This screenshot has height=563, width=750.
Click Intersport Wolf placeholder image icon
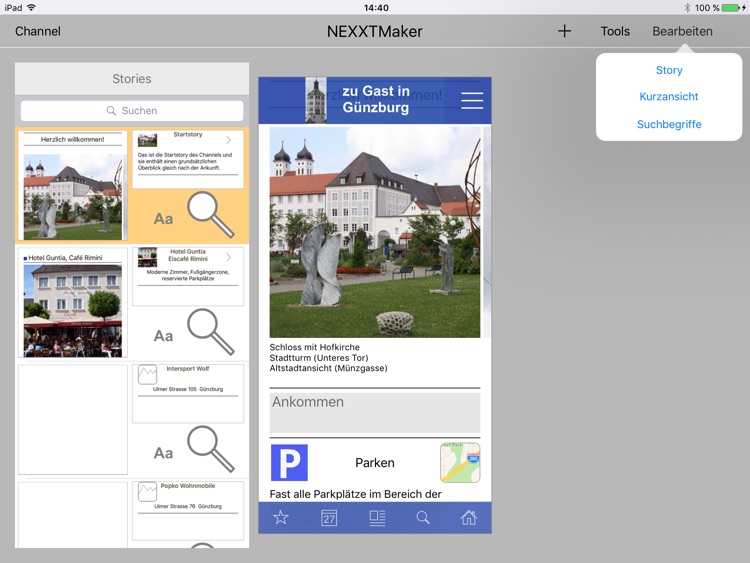147,375
